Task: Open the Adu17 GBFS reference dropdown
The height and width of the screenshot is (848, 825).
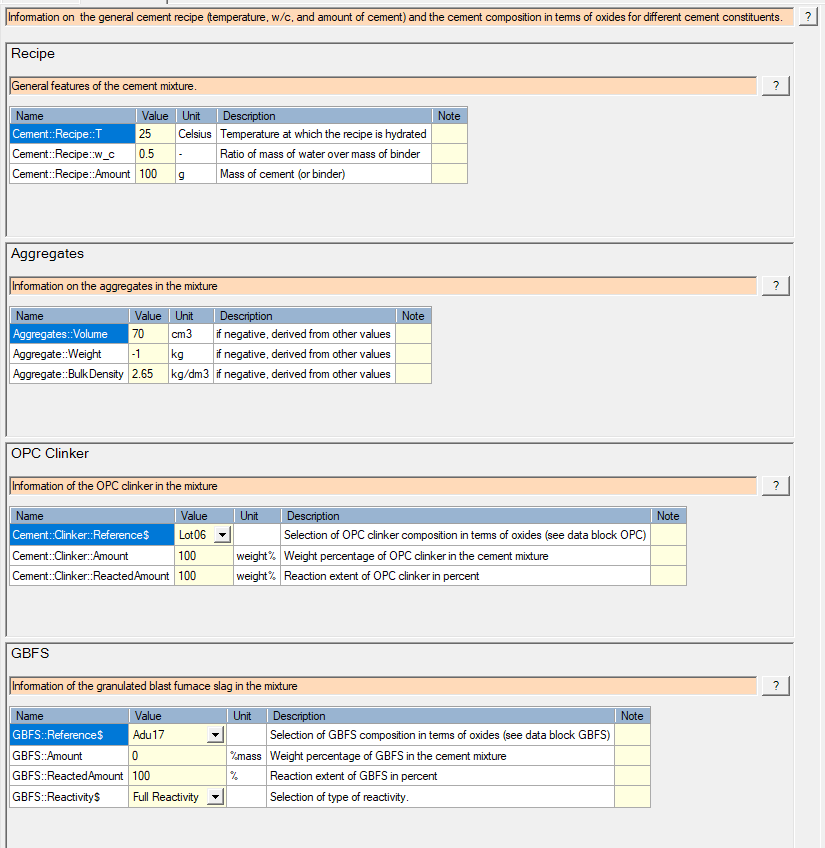Action: tap(215, 736)
